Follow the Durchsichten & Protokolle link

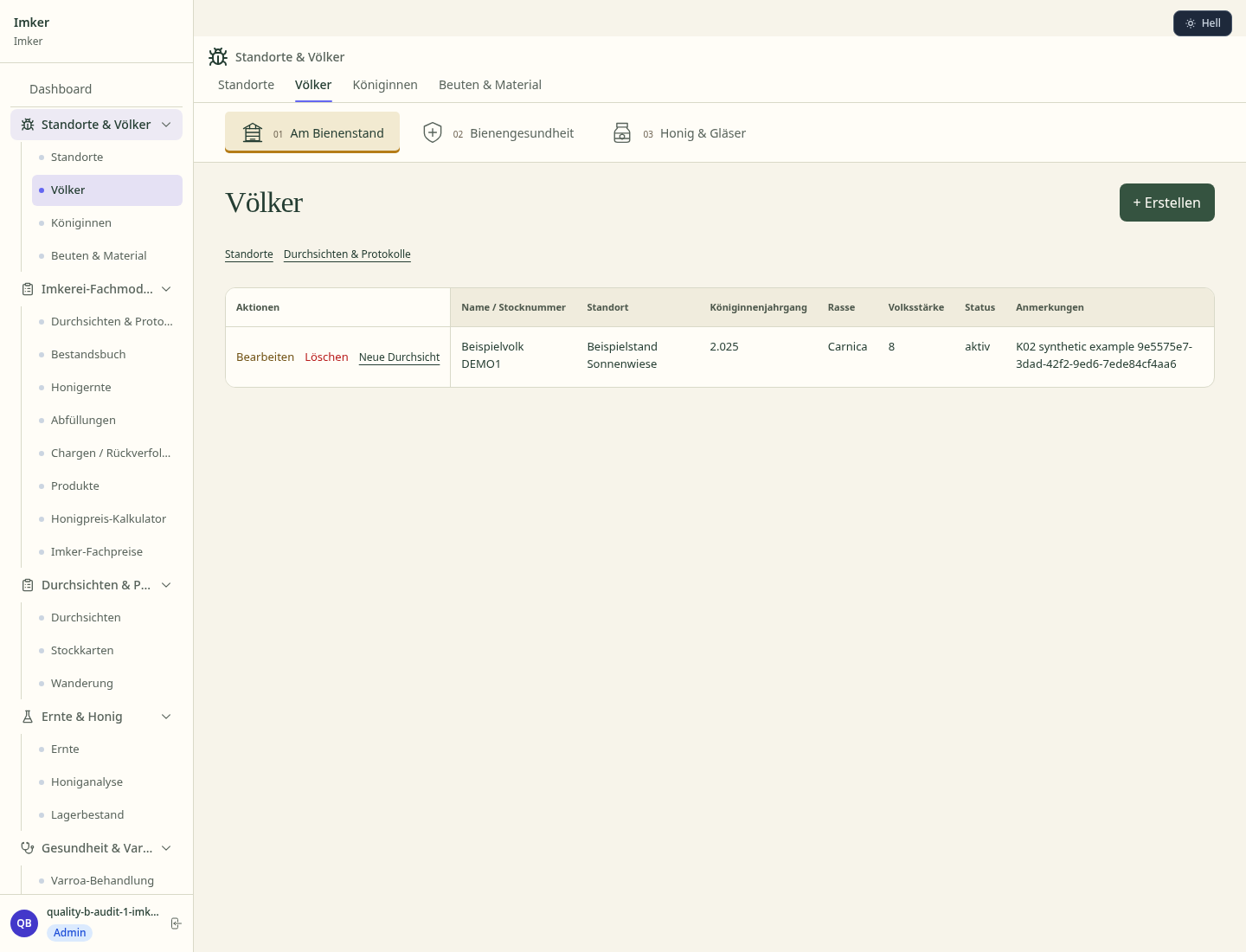coord(347,254)
